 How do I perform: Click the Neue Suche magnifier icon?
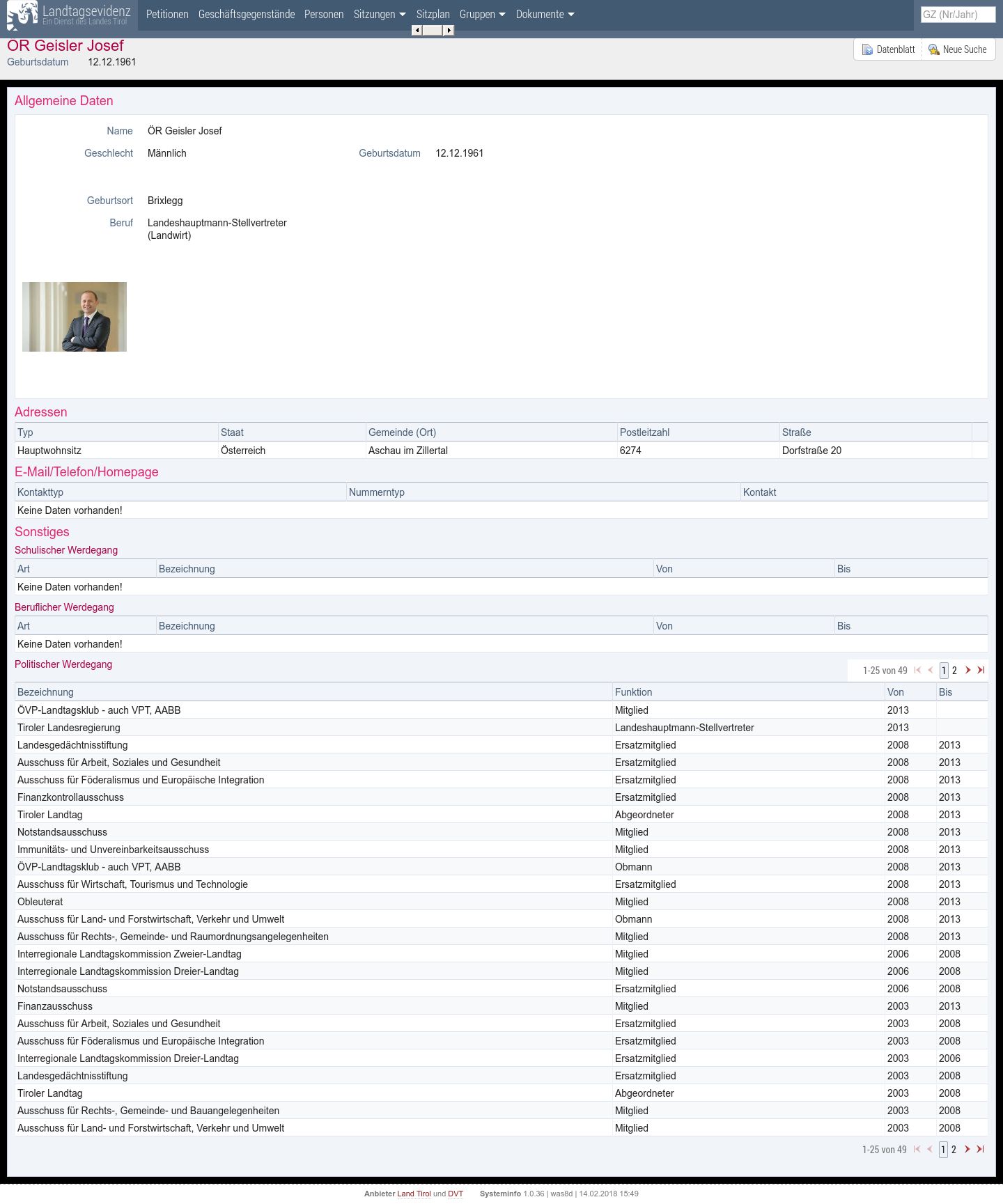click(933, 49)
